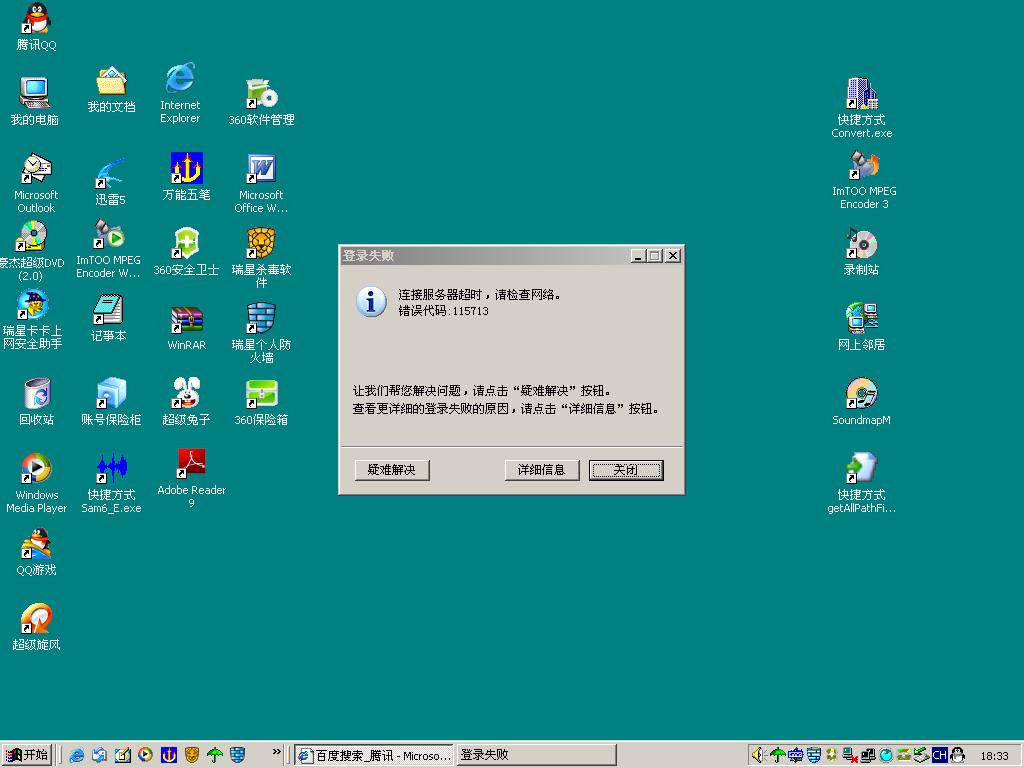
Task: Click the green umbrella Quick Launch icon
Action: coord(215,755)
